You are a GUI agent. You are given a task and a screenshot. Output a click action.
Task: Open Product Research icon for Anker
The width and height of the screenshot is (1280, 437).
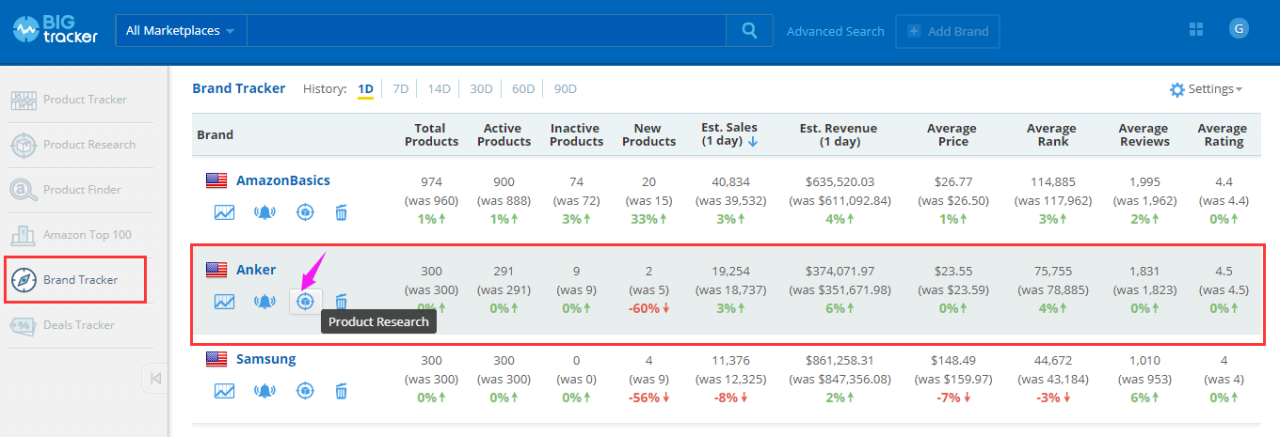(x=306, y=301)
